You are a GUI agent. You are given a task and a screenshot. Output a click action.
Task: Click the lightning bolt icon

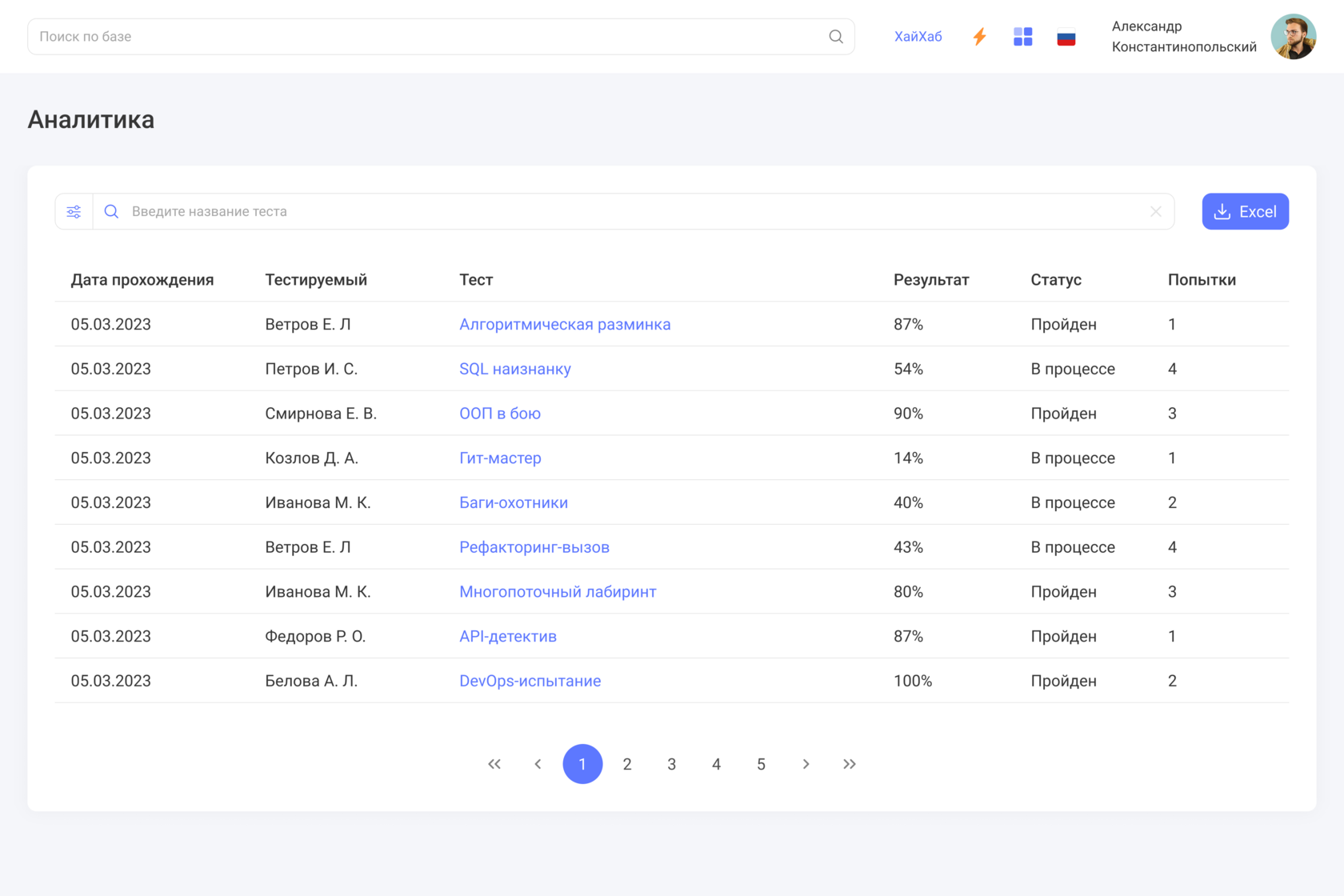click(979, 37)
